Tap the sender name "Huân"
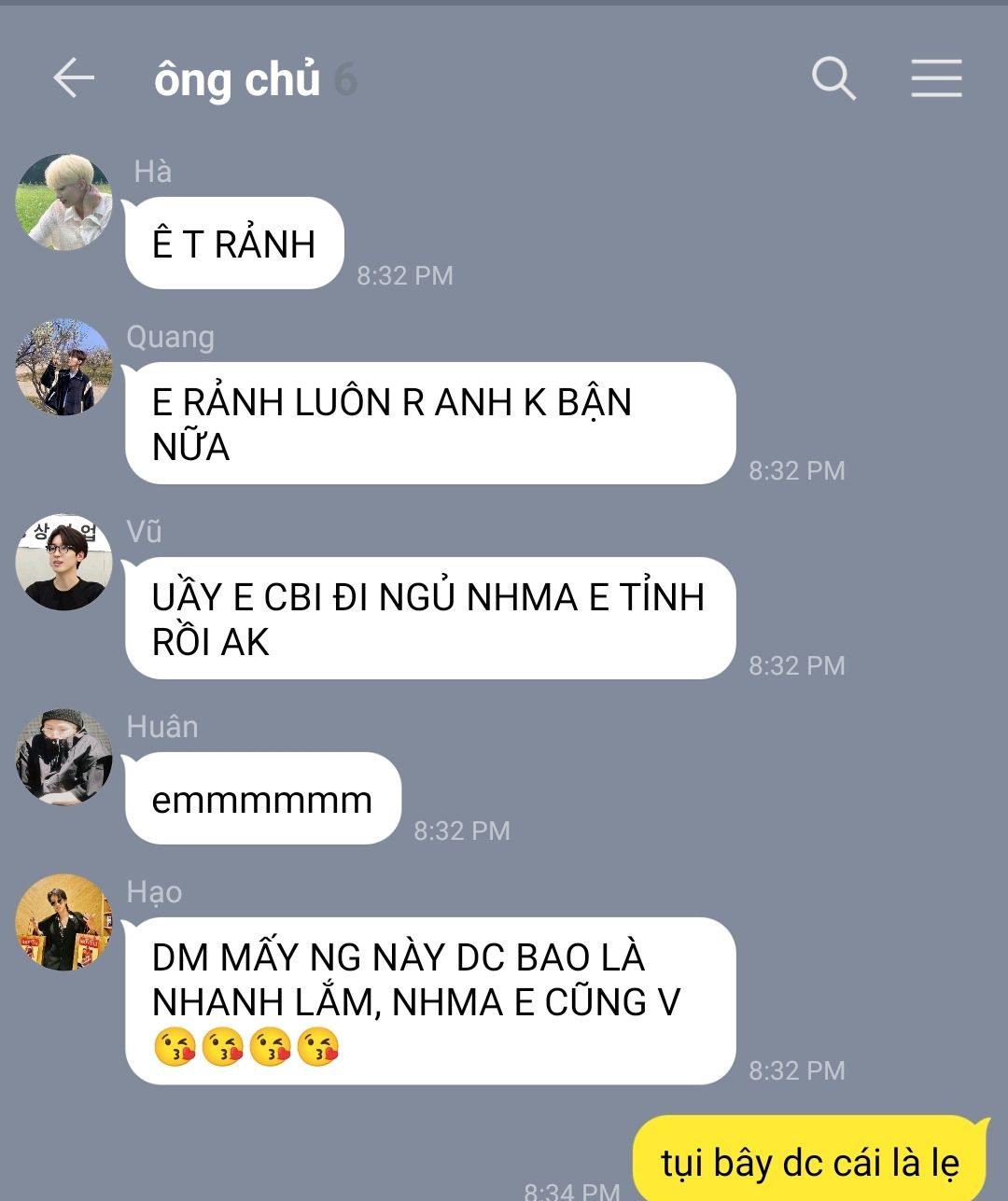Viewport: 1008px width, 1201px height. click(162, 726)
